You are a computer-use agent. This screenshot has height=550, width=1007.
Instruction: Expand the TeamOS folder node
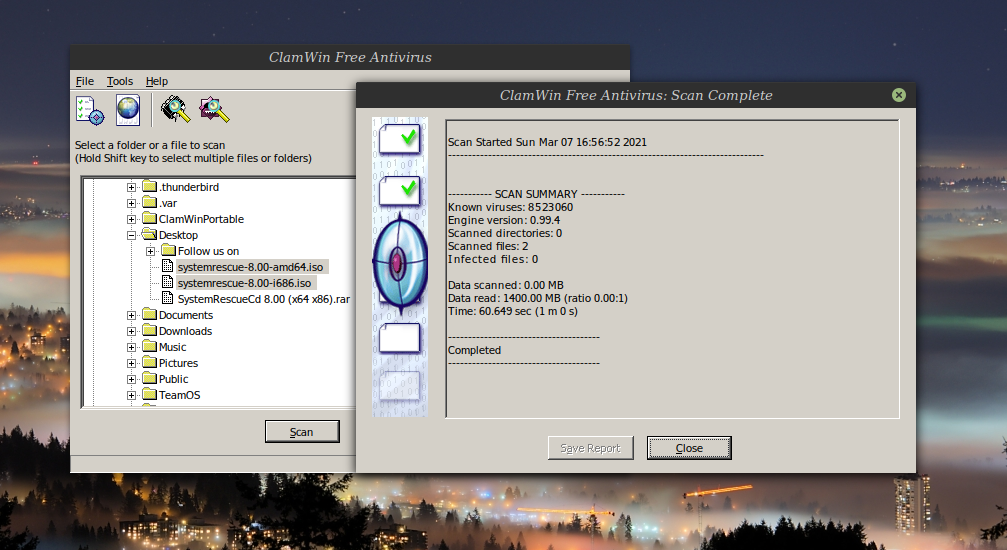(x=131, y=395)
